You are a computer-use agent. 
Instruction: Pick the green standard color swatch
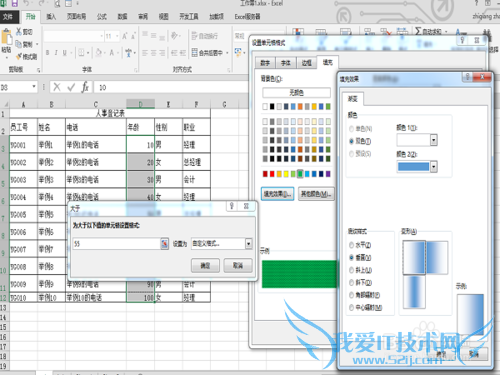(x=300, y=174)
